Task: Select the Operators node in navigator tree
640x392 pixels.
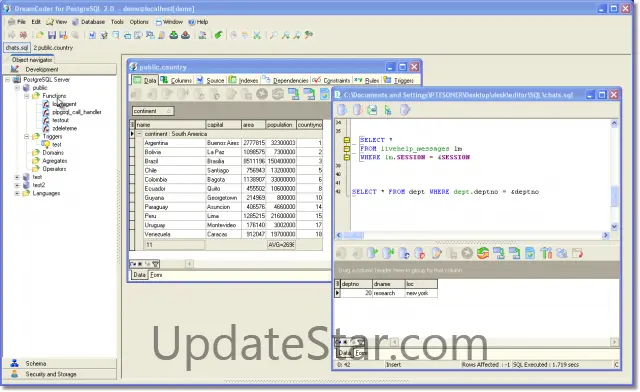Action: (x=54, y=169)
